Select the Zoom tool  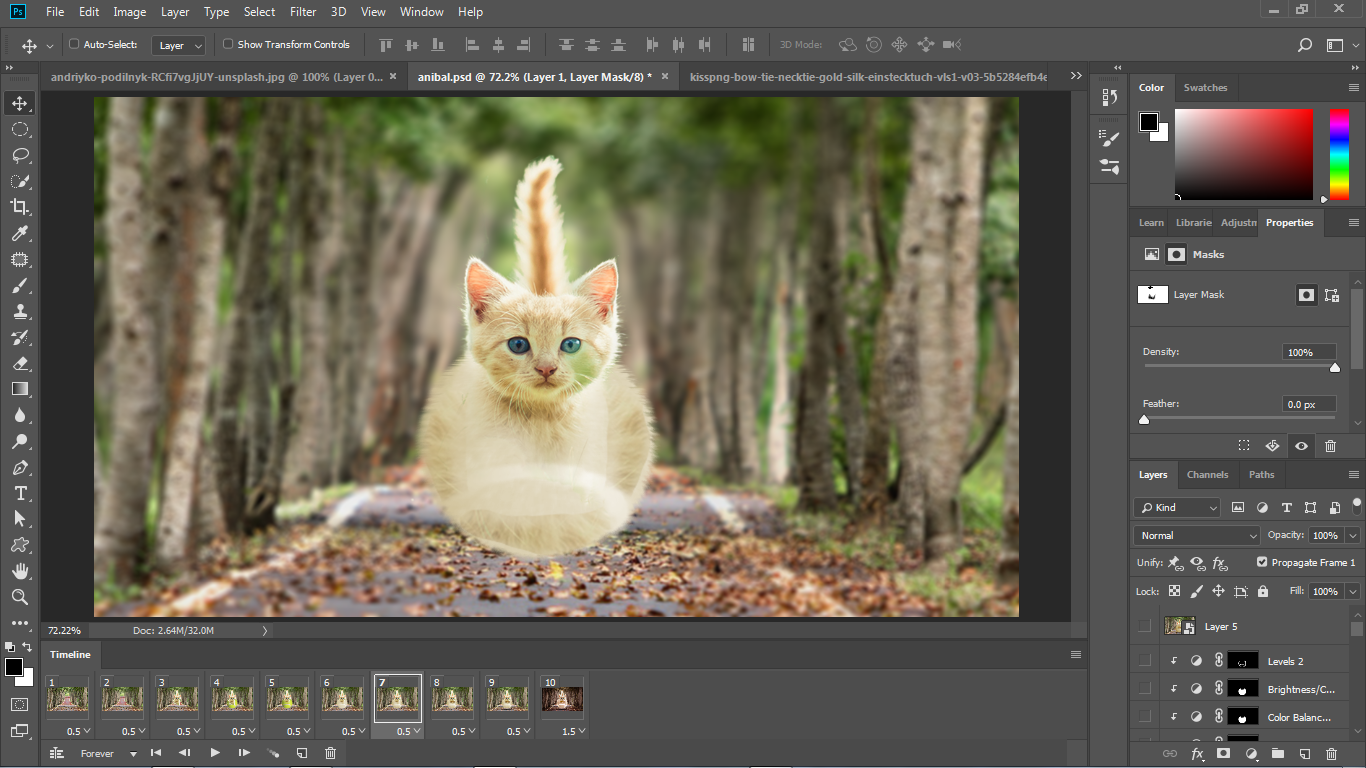coord(20,597)
